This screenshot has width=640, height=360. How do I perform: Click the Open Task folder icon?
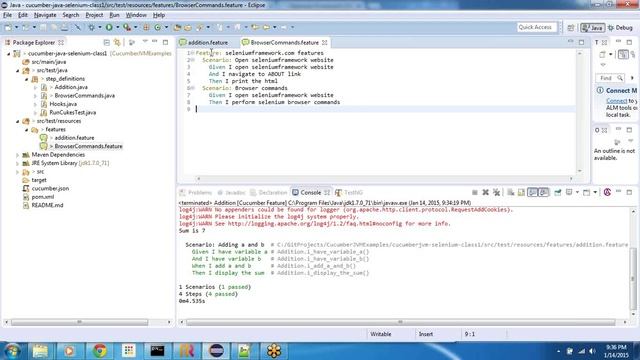(x=188, y=27)
